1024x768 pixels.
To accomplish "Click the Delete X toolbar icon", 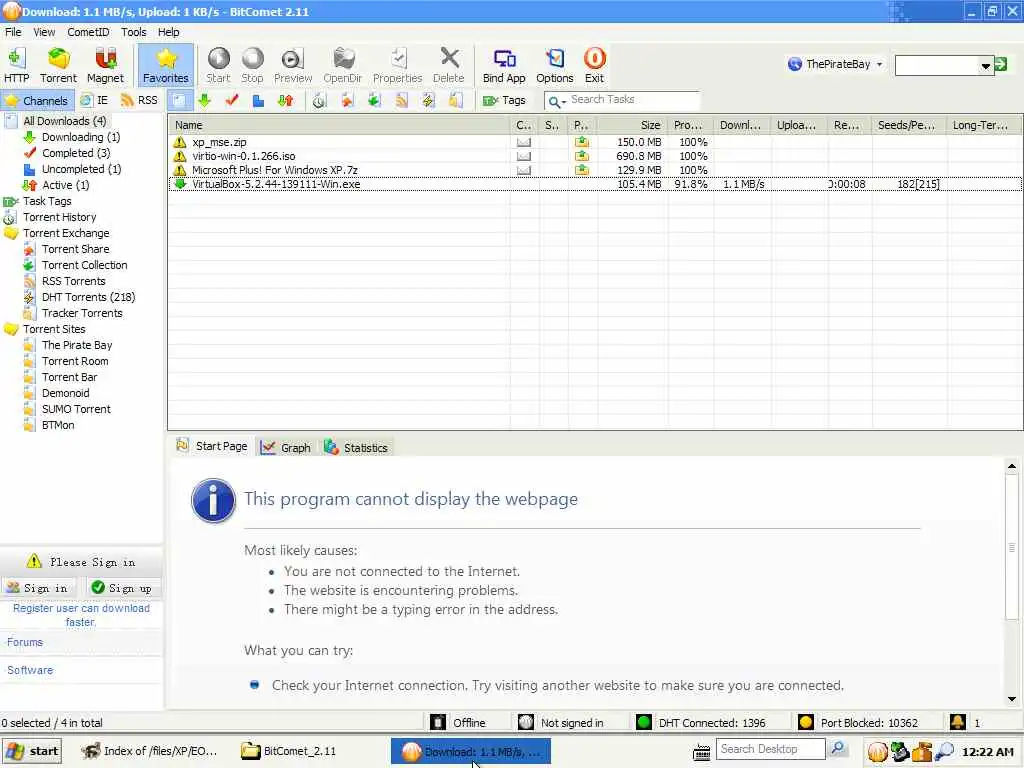I will coord(449,65).
